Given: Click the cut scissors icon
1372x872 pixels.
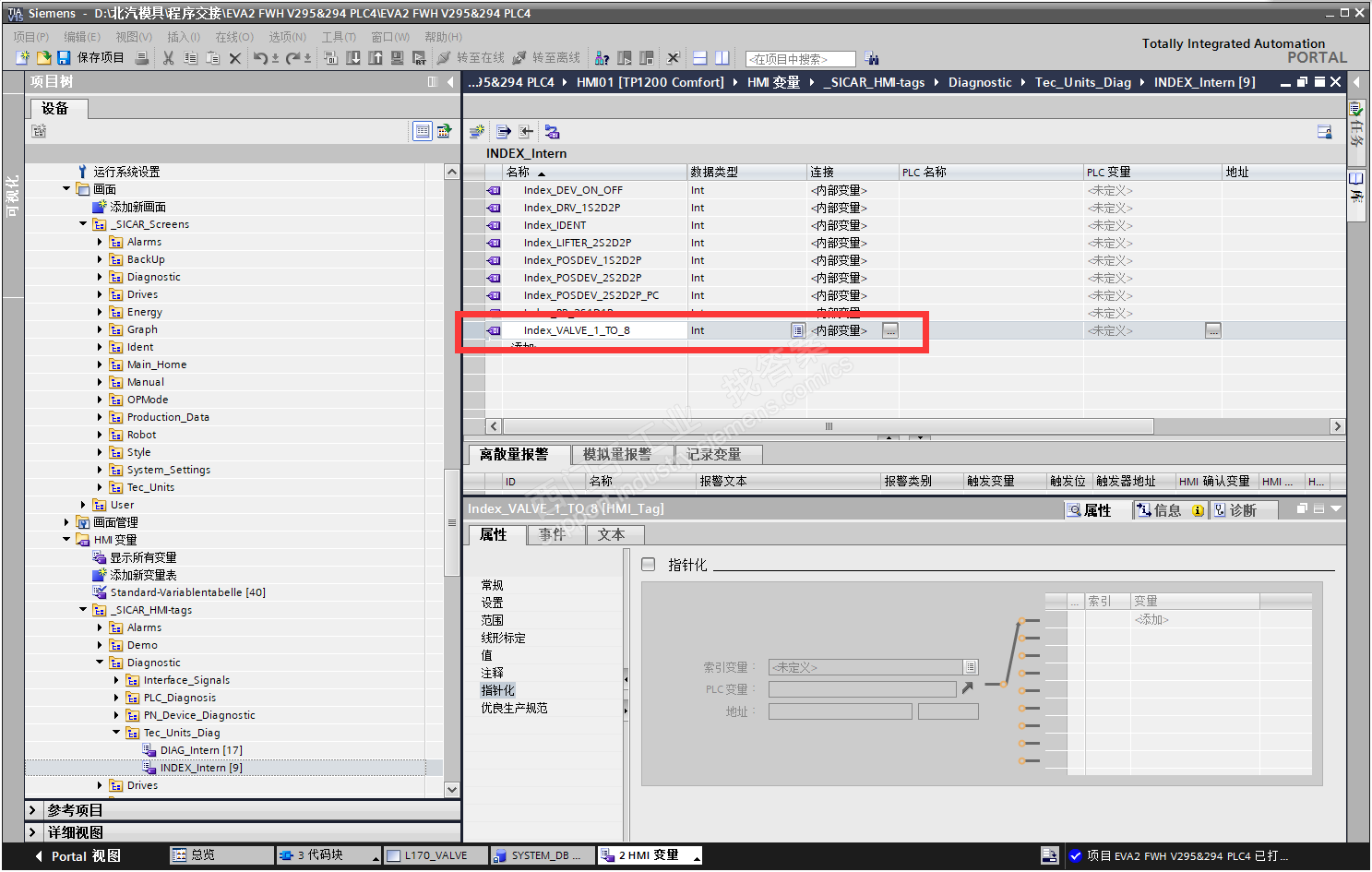Looking at the screenshot, I should tap(168, 58).
